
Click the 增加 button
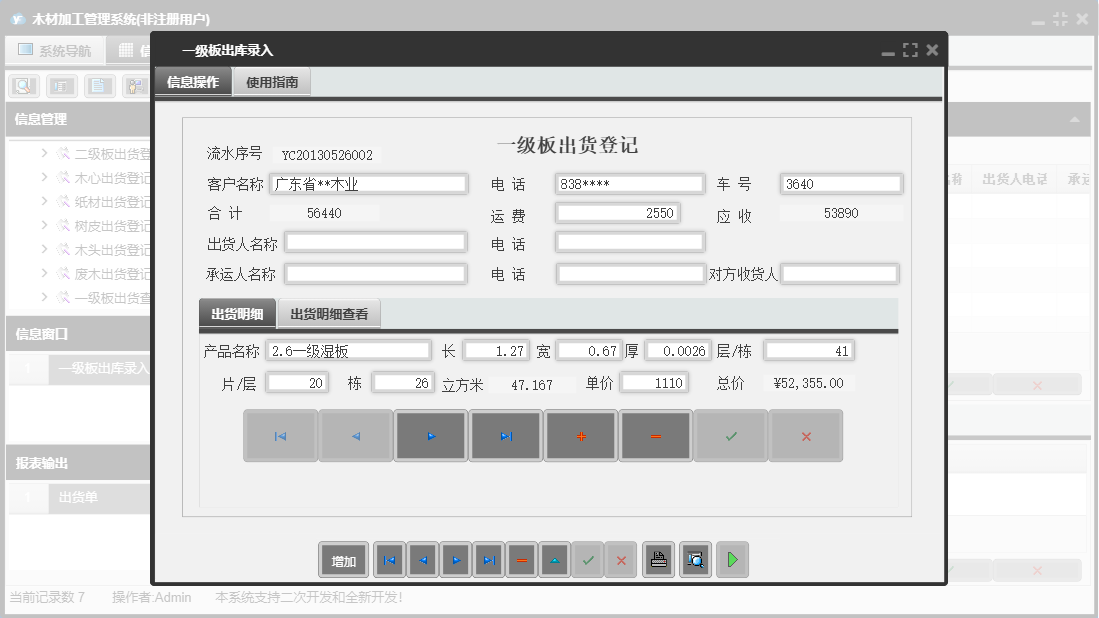[x=343, y=559]
